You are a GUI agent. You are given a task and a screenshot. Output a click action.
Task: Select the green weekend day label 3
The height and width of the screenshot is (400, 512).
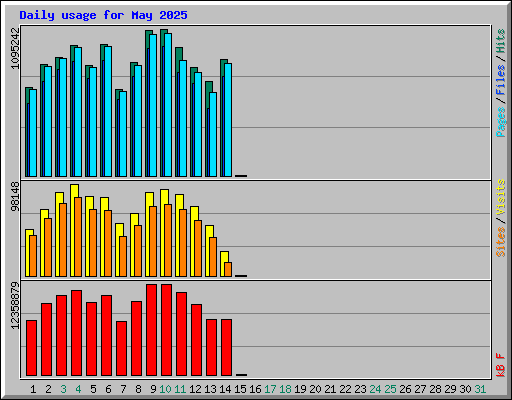pyautogui.click(x=63, y=389)
